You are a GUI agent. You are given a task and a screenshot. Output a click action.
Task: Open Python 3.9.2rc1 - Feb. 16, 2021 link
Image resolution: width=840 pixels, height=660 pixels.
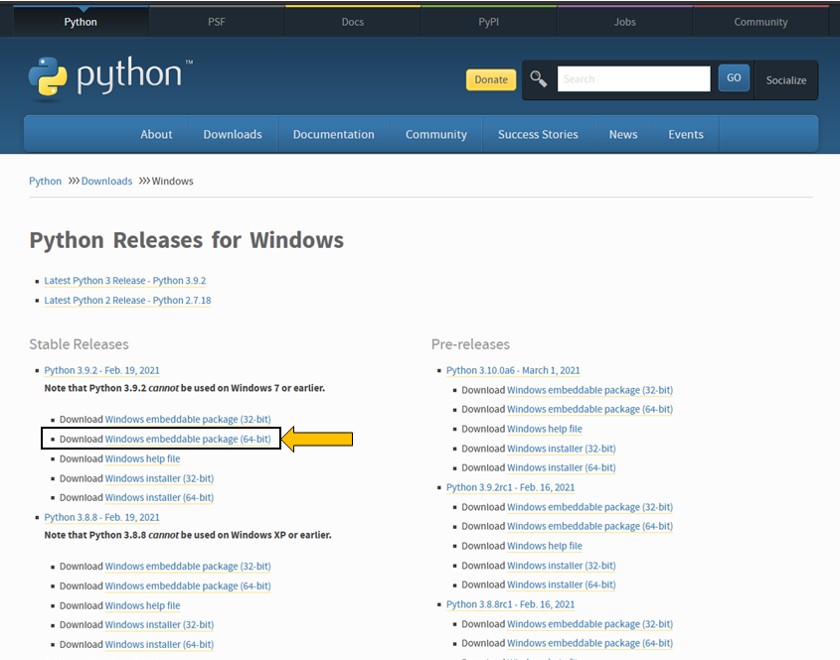click(510, 488)
